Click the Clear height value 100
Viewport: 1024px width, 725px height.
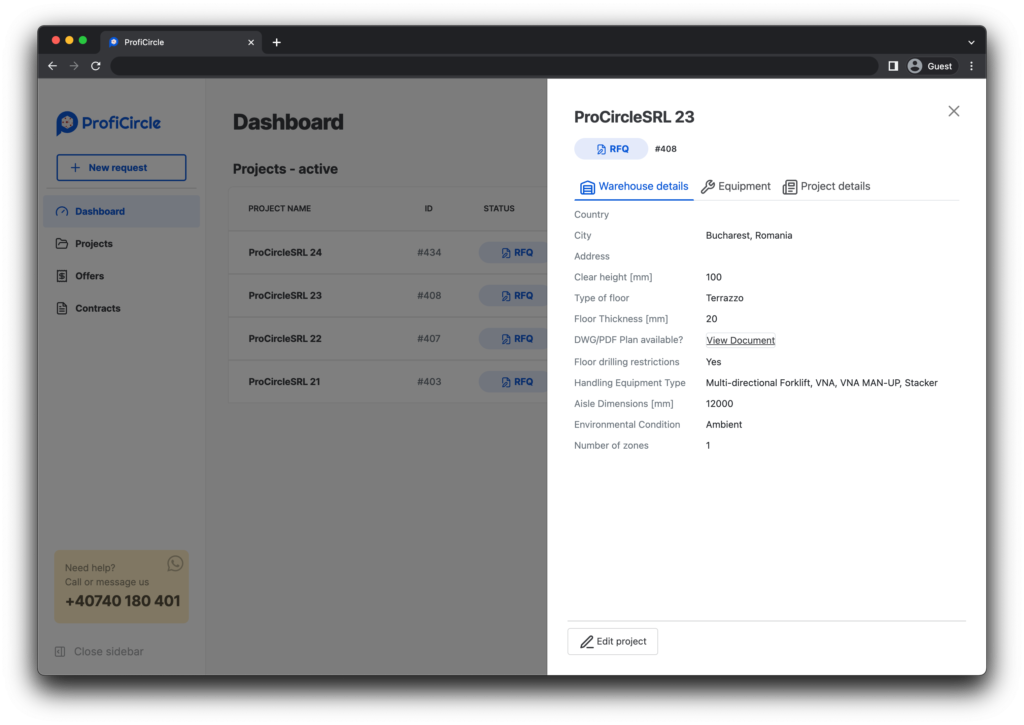pyautogui.click(x=713, y=278)
